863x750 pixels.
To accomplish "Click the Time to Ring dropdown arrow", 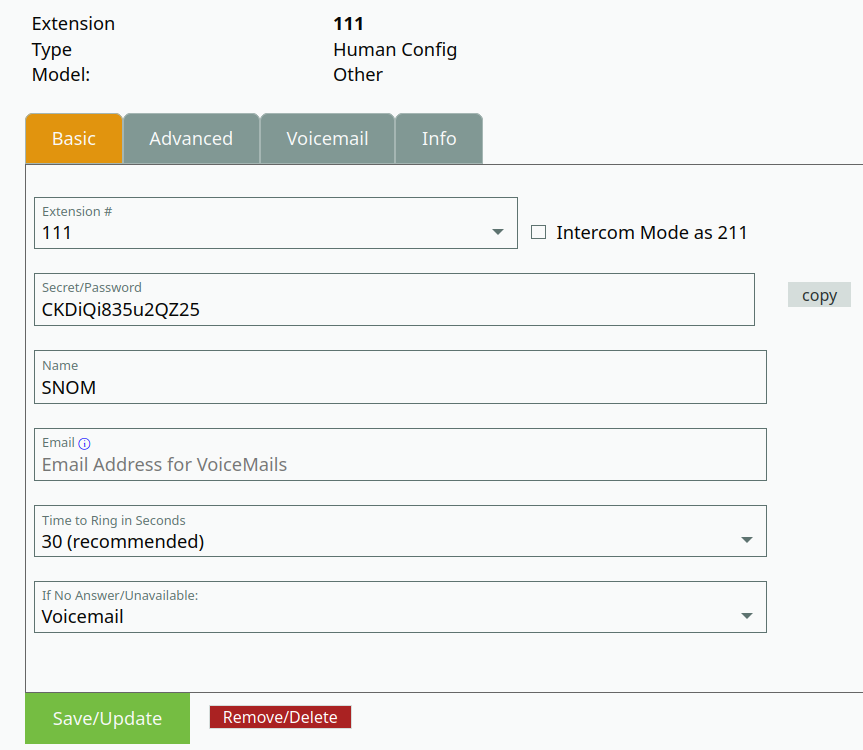I will click(747, 541).
